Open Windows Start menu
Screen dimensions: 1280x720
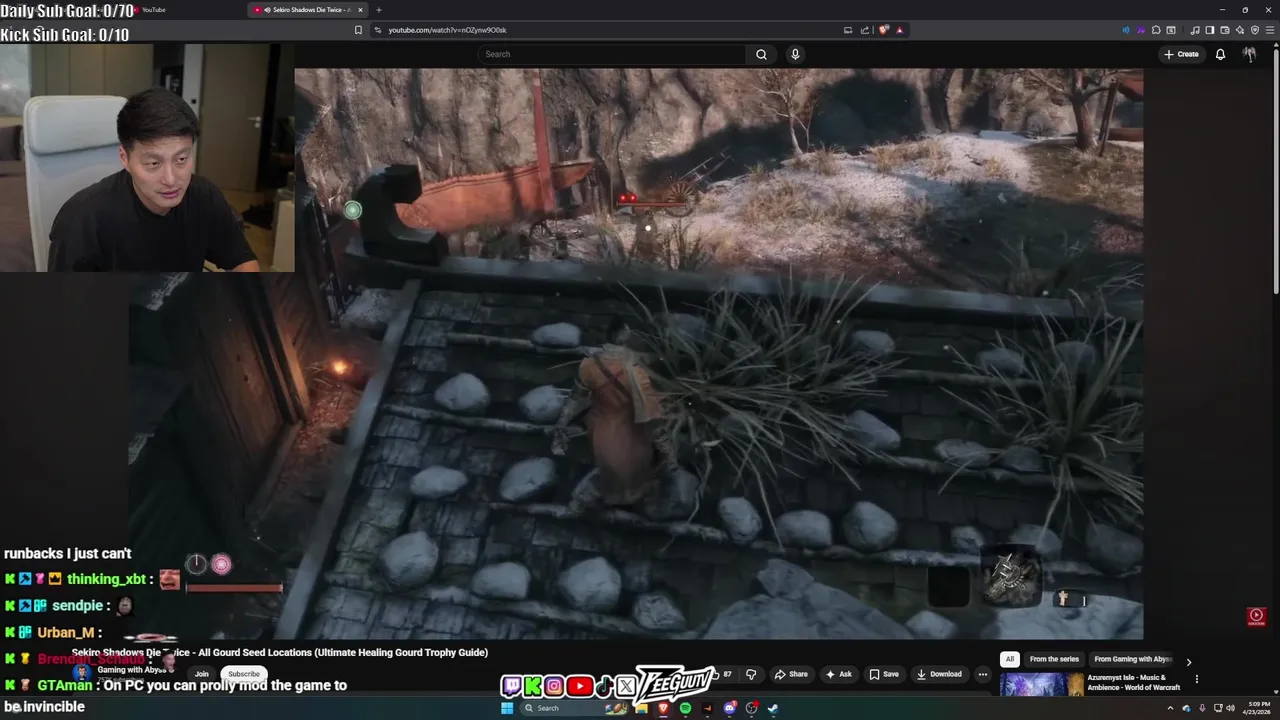(x=507, y=708)
